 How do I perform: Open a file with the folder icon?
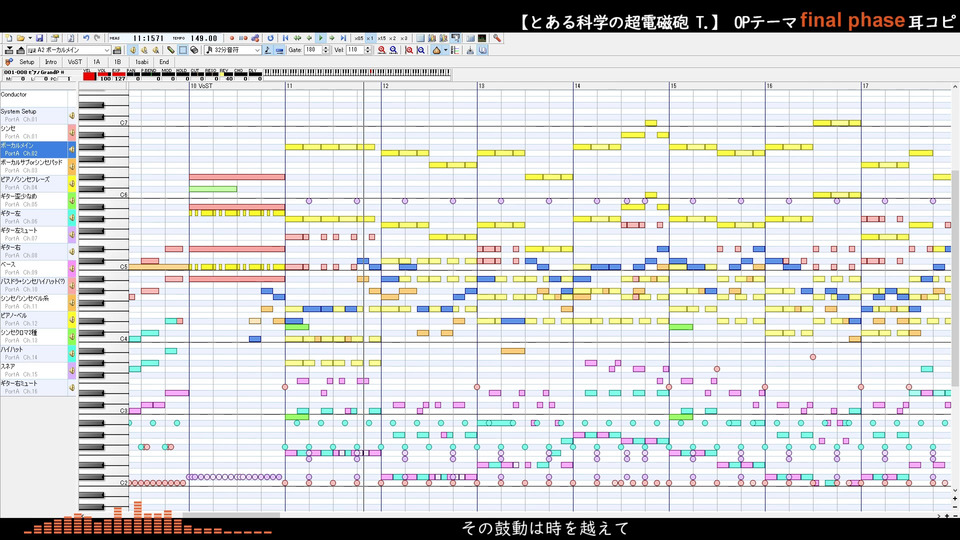20,38
